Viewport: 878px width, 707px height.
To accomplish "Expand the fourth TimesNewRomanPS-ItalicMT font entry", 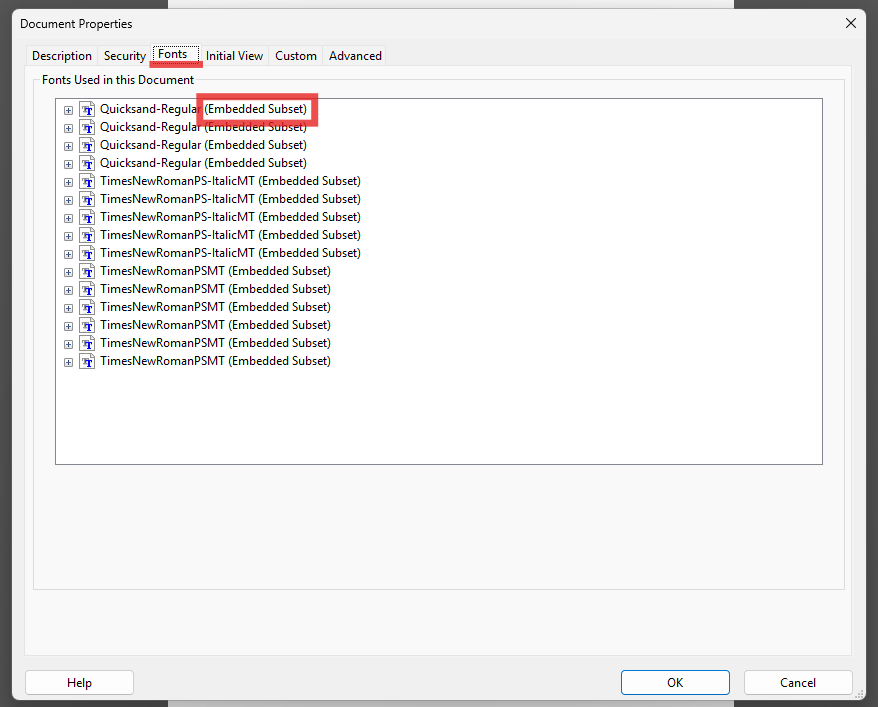I will 68,236.
